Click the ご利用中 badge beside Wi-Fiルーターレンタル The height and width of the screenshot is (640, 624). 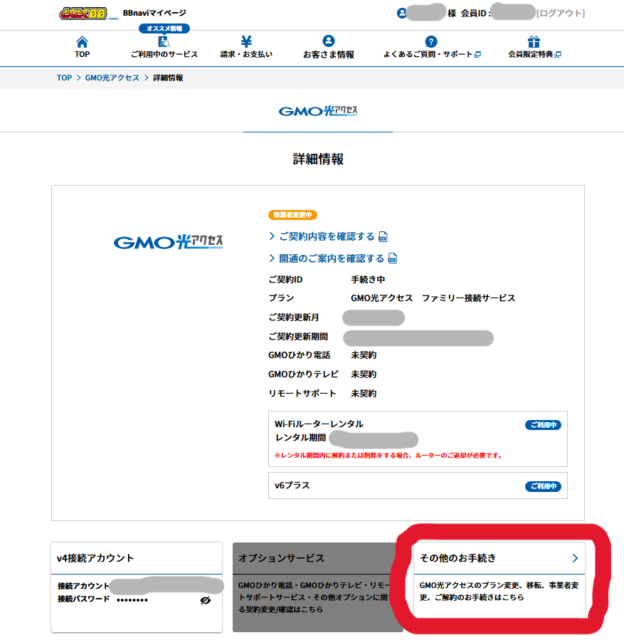543,425
